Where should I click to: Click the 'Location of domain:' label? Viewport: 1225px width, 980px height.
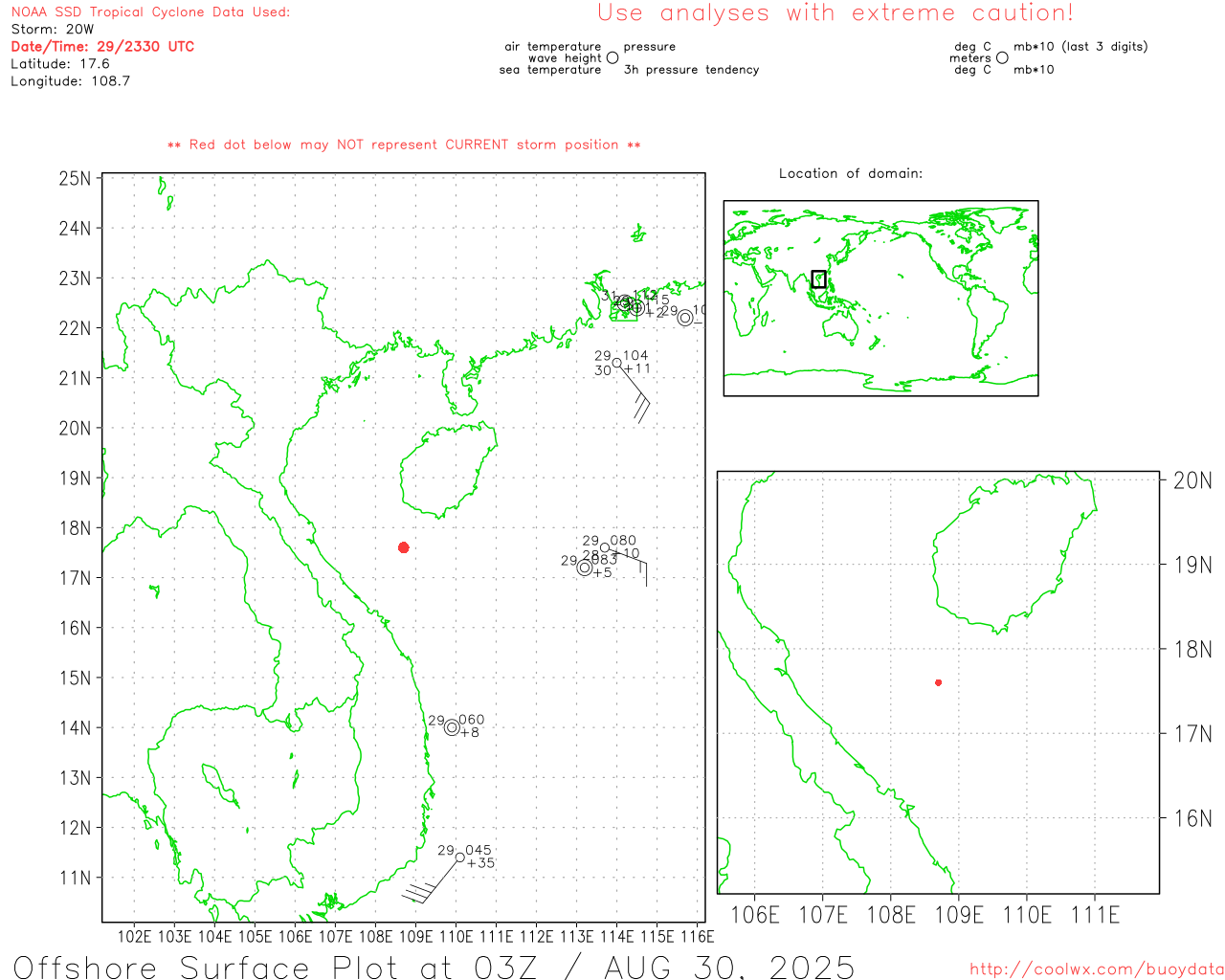(x=851, y=173)
